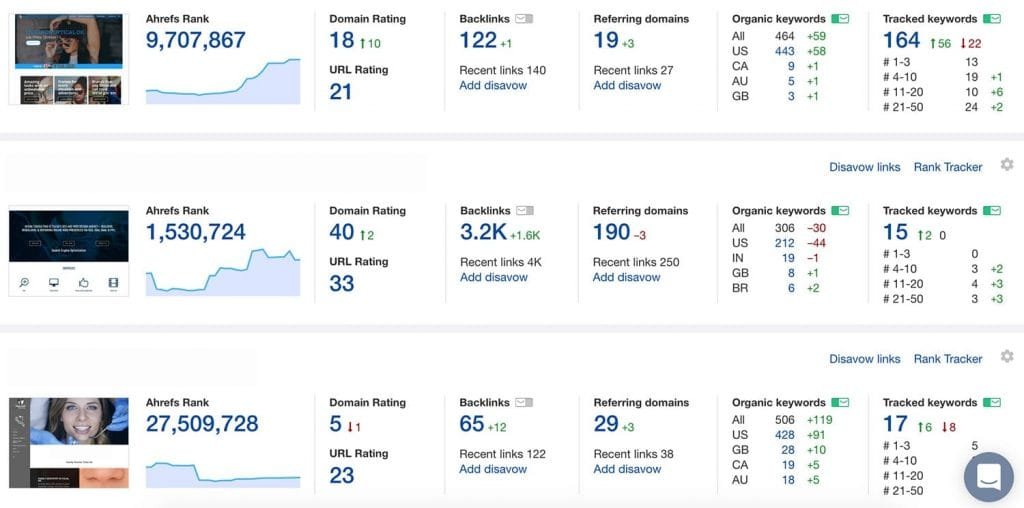Viewport: 1024px width, 508px height.
Task: Click Backlinks email icon beside 122 backlinks
Action: click(524, 19)
